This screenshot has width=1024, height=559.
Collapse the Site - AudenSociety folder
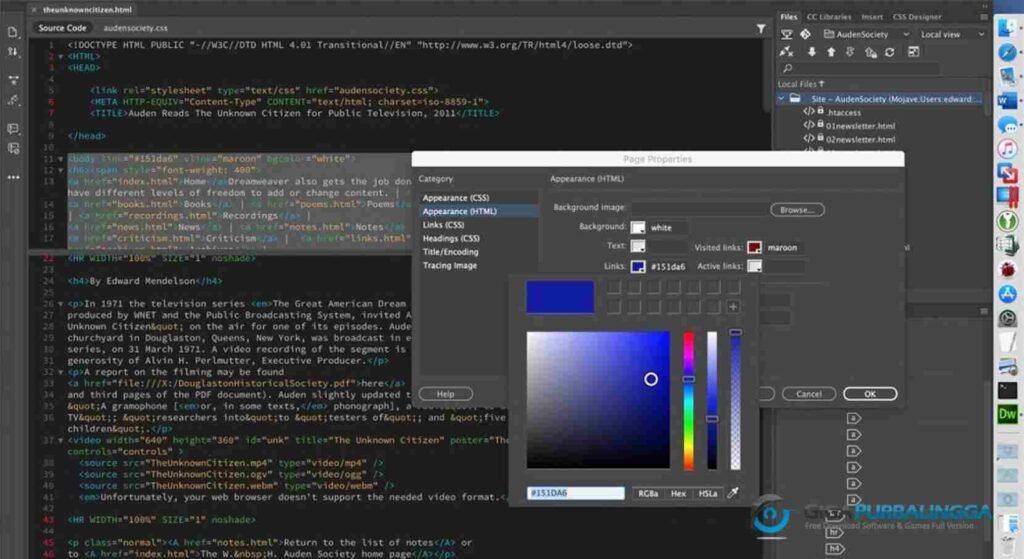coord(781,99)
